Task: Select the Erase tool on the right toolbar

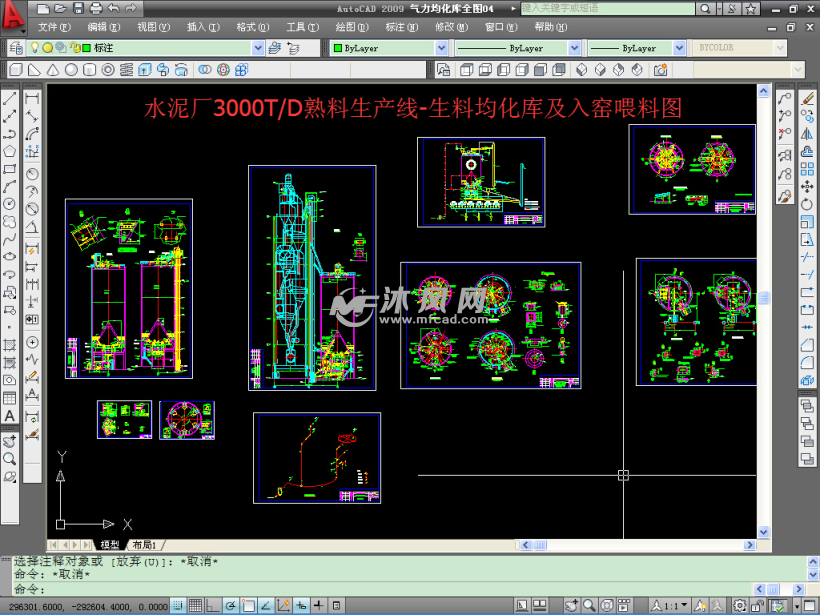Action: point(807,98)
